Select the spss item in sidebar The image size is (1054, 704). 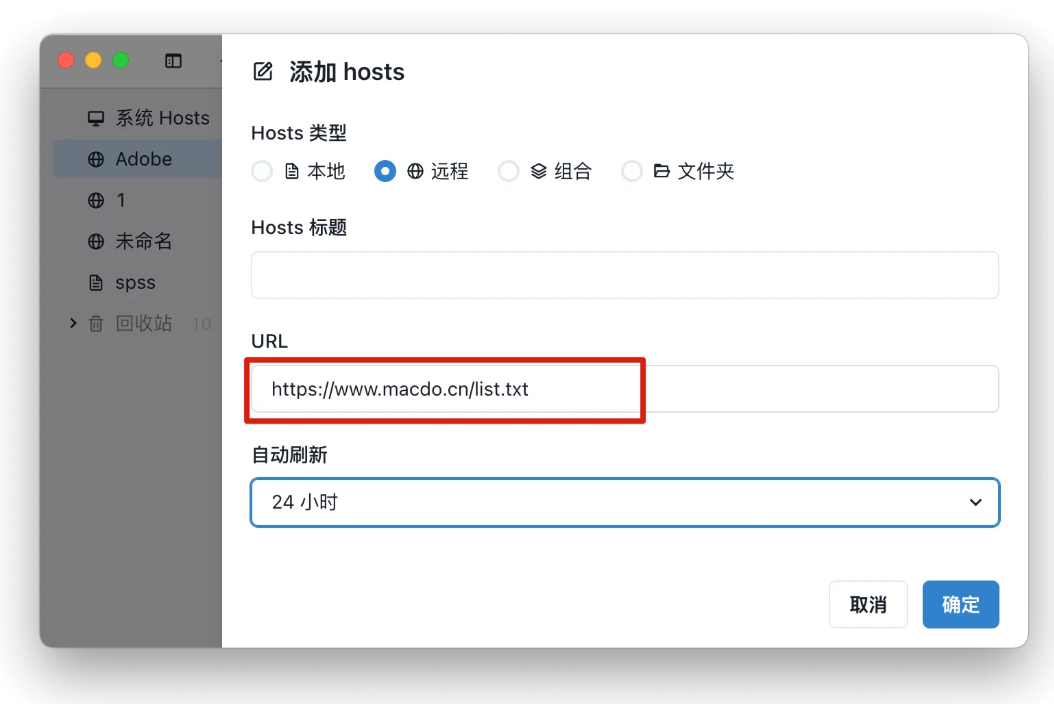pyautogui.click(x=135, y=283)
